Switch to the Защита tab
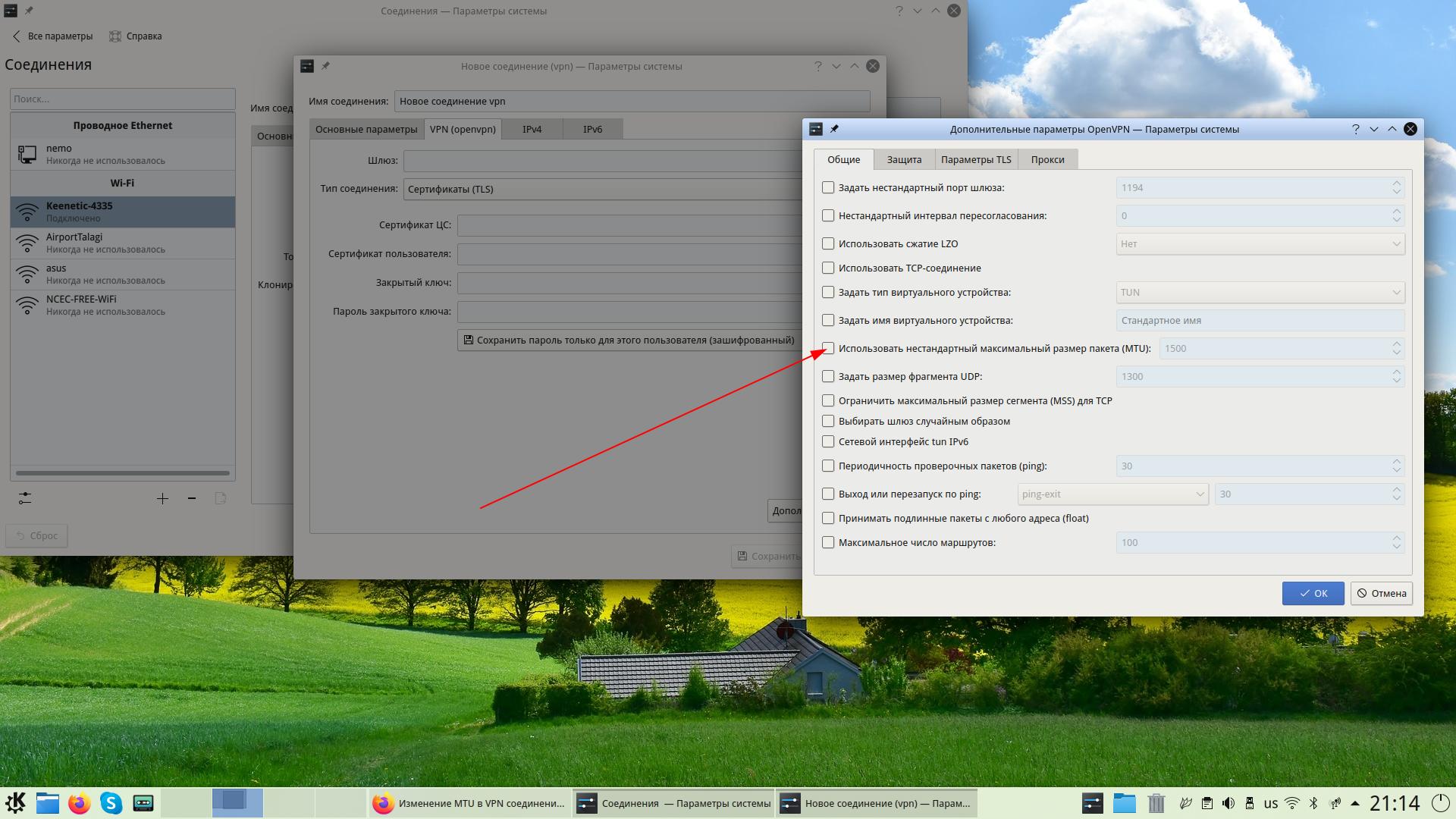This screenshot has height=819, width=1456. pos(904,159)
